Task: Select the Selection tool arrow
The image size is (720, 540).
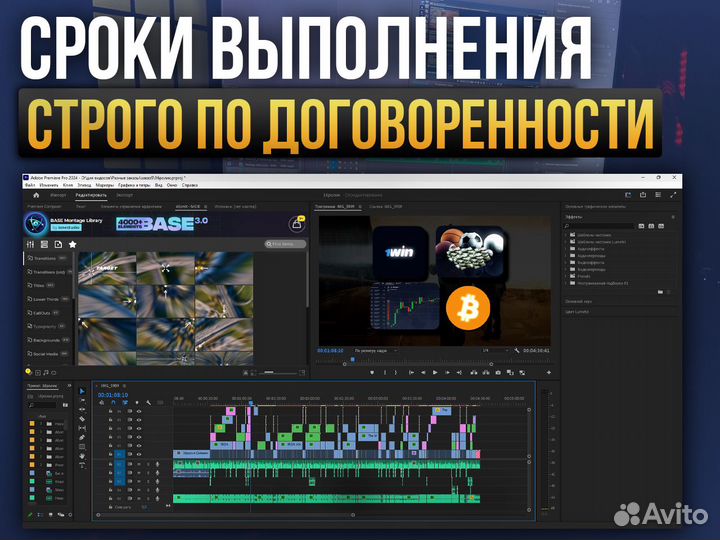Action: (x=82, y=391)
